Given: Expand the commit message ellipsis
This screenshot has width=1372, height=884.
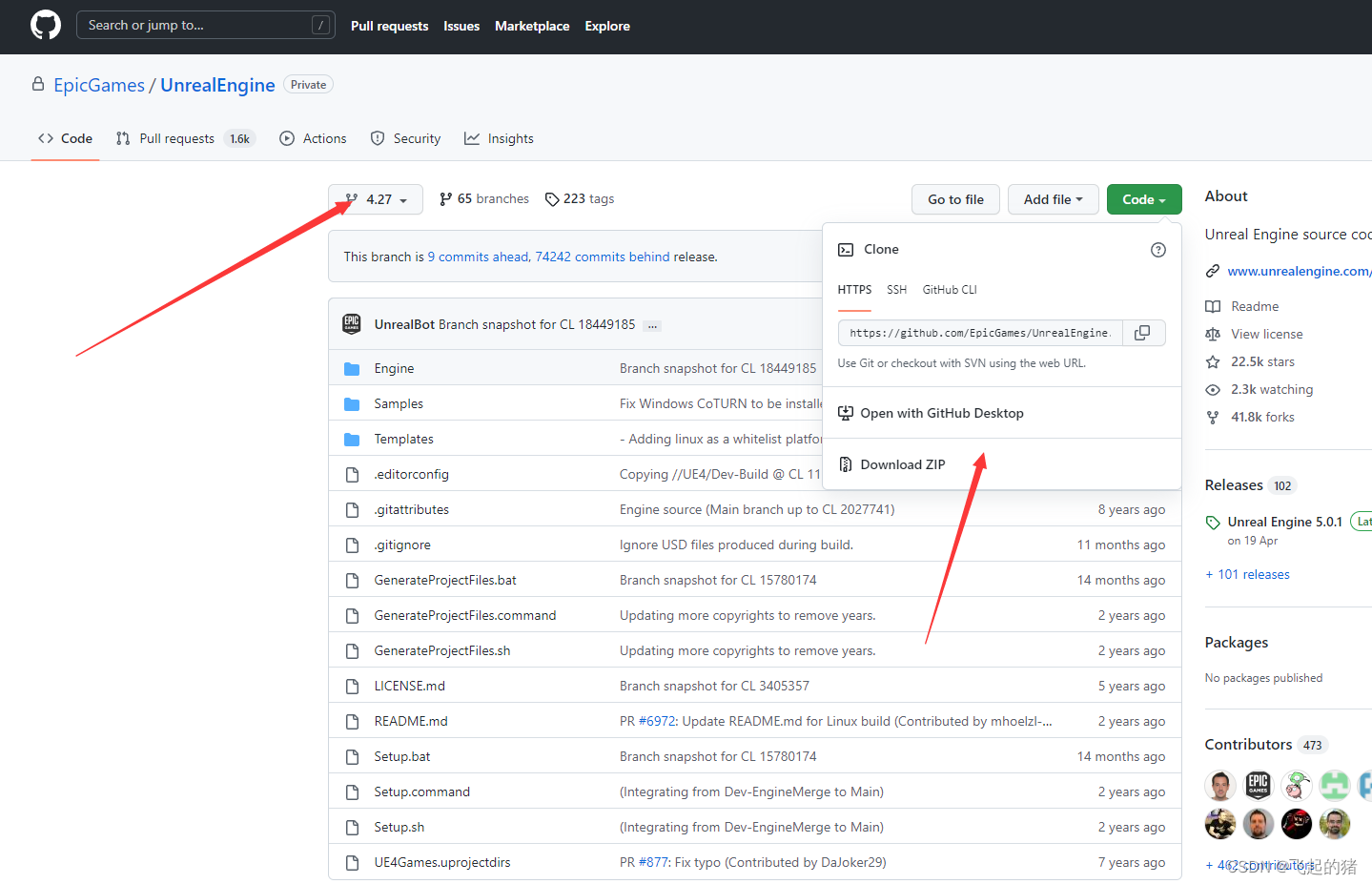Looking at the screenshot, I should [652, 326].
